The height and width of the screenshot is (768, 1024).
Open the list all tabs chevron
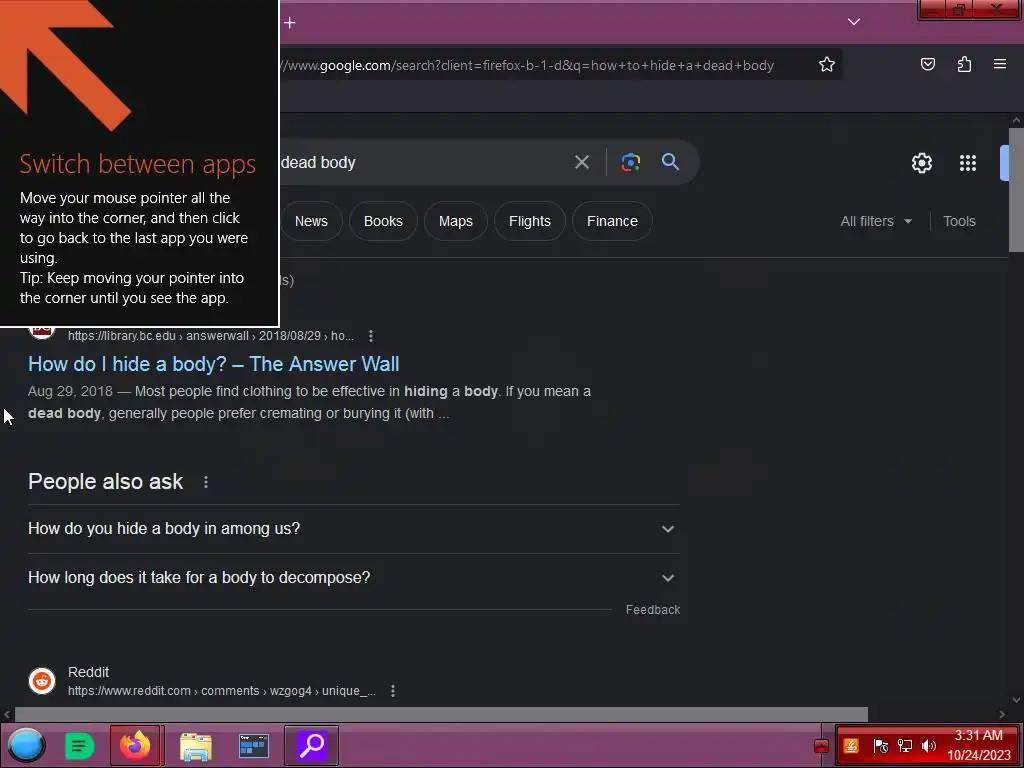point(854,22)
